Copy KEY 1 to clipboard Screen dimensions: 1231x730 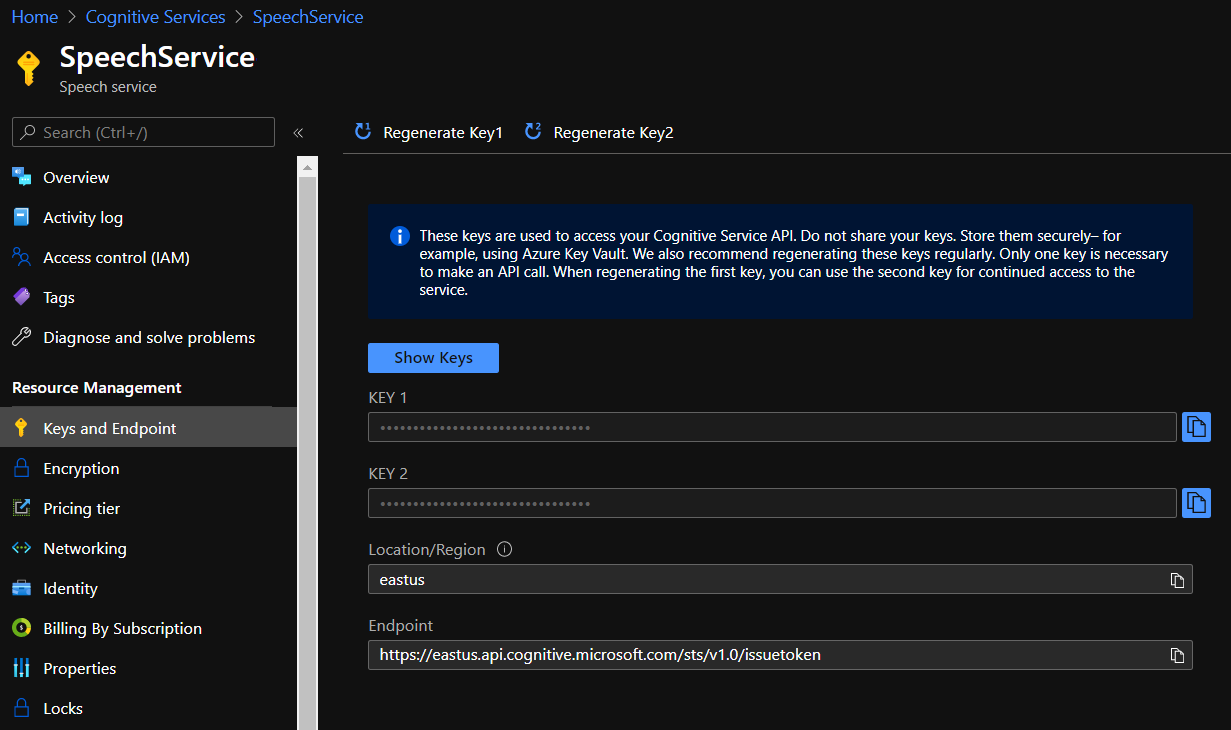(1196, 427)
